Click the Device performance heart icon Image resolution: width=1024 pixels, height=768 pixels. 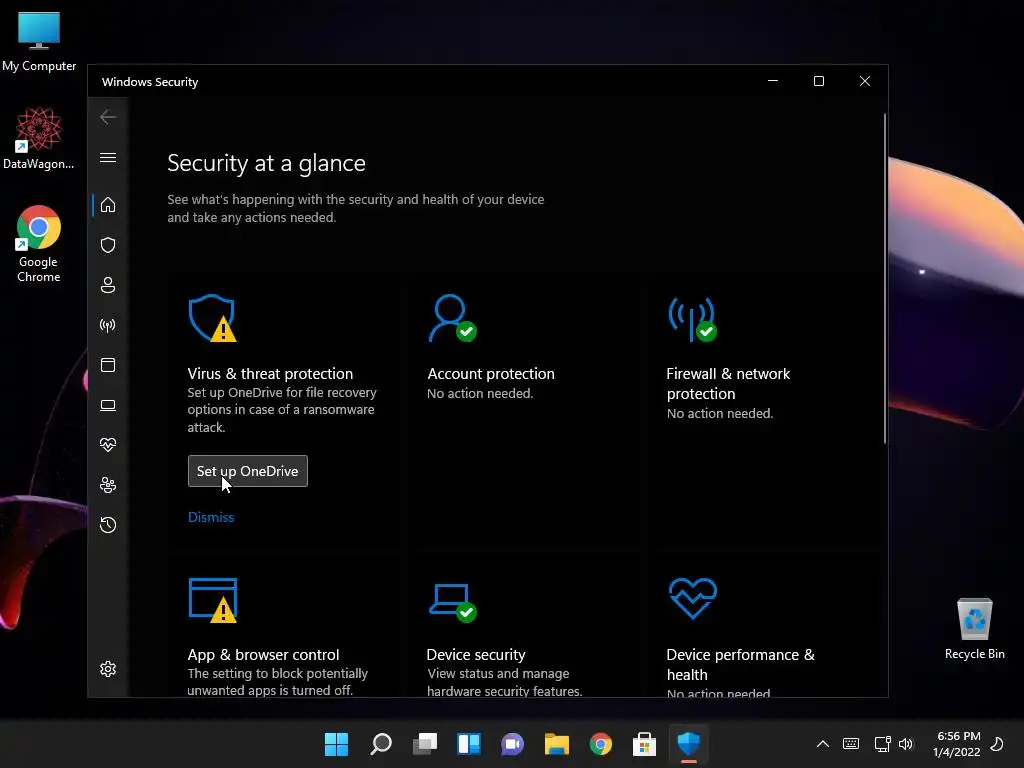coord(693,598)
